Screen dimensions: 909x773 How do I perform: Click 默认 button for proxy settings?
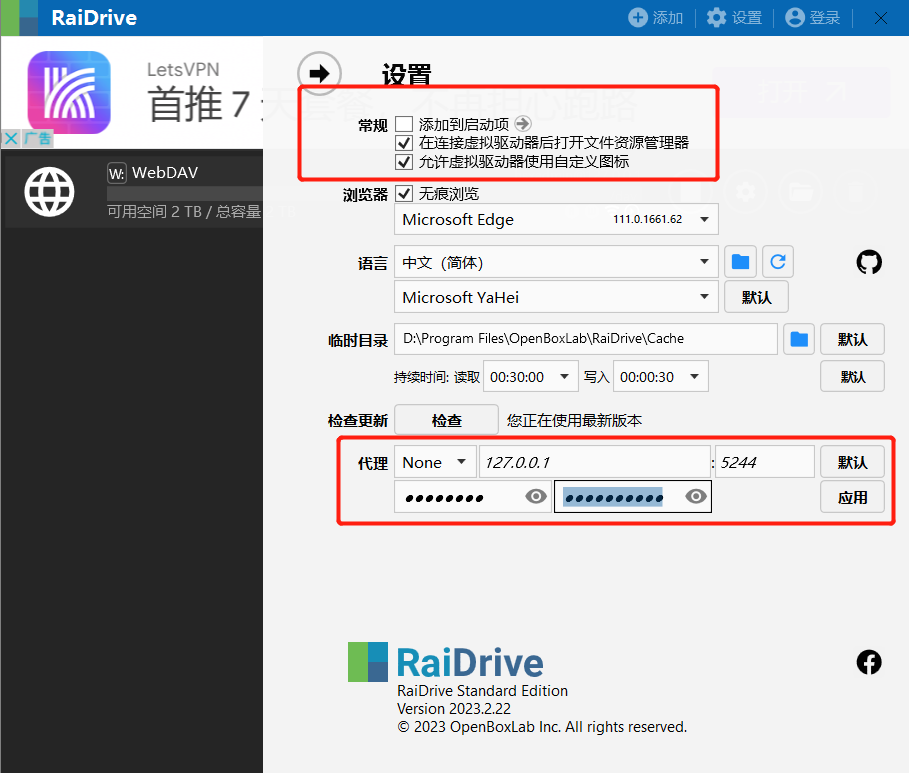tap(852, 462)
